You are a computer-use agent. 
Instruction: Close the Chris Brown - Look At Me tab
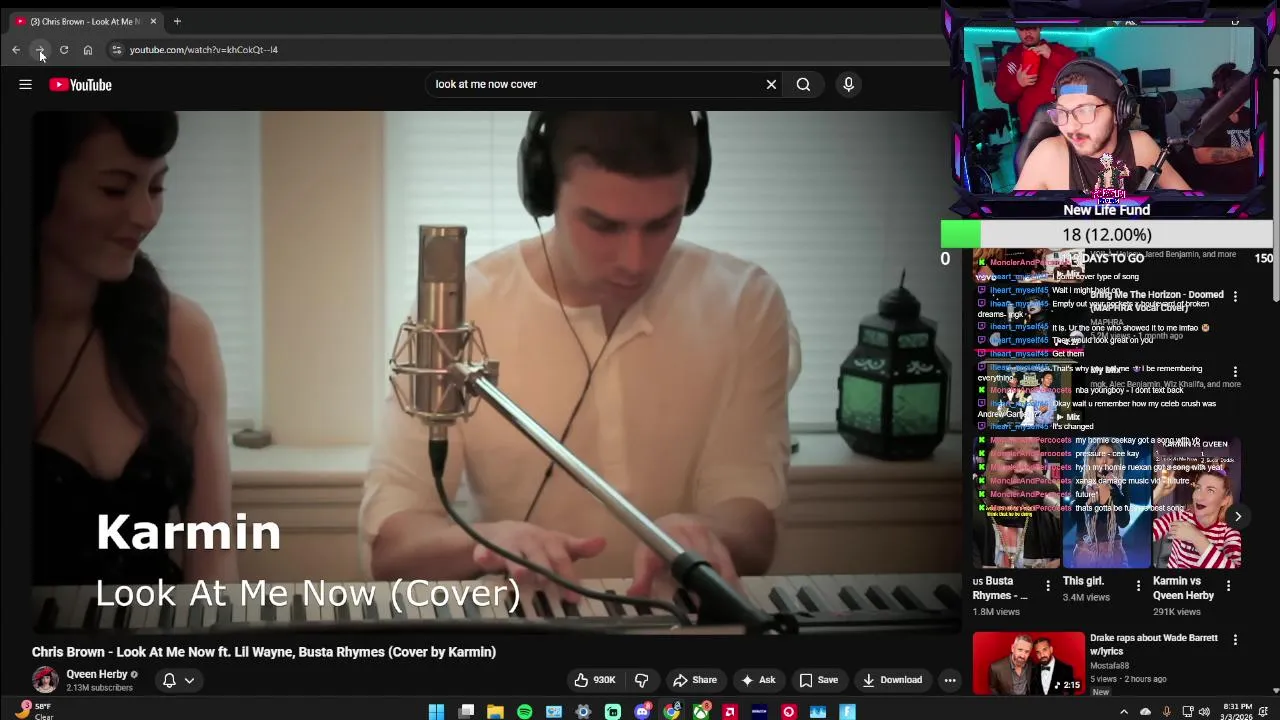click(153, 21)
